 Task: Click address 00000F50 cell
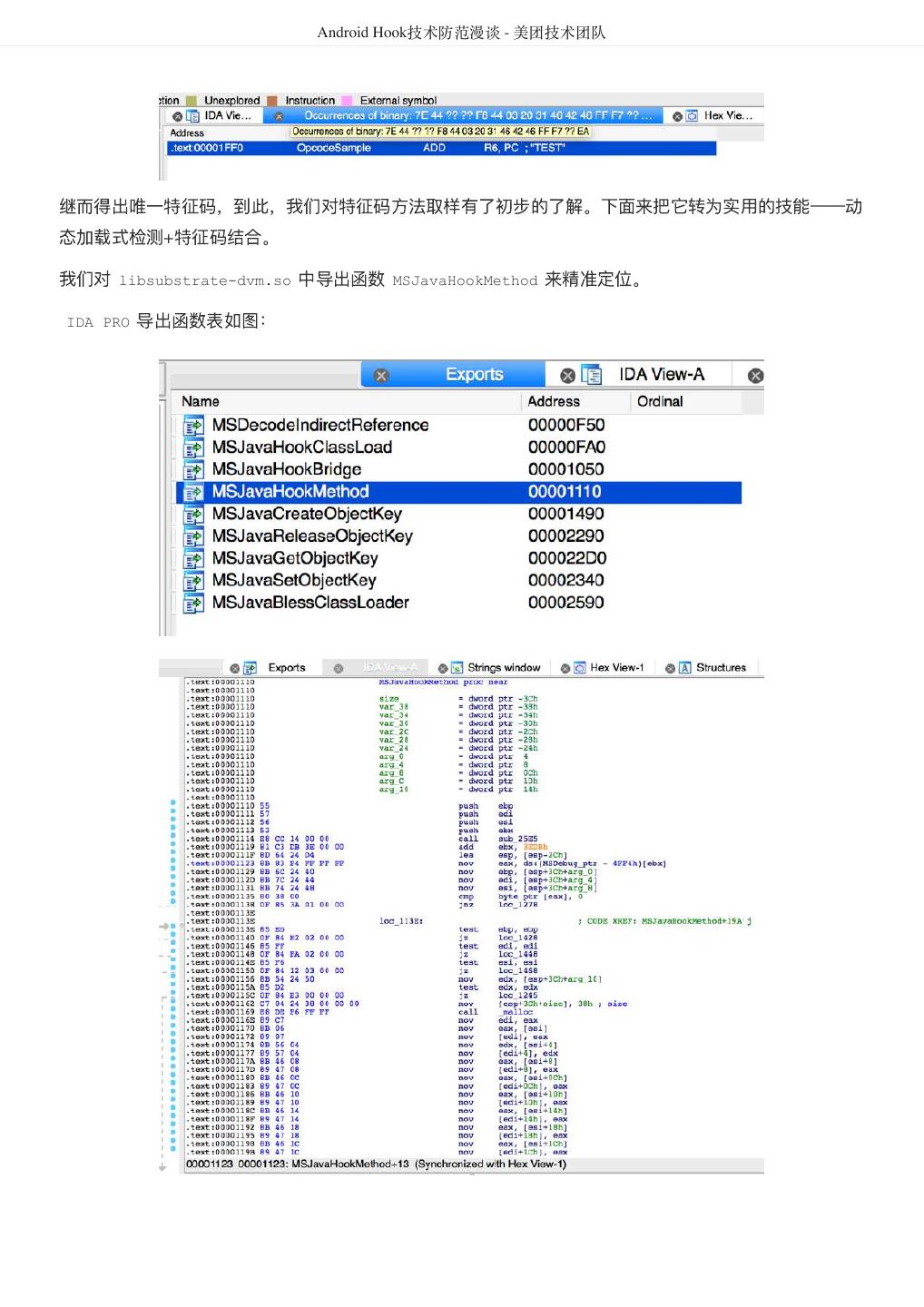point(566,425)
